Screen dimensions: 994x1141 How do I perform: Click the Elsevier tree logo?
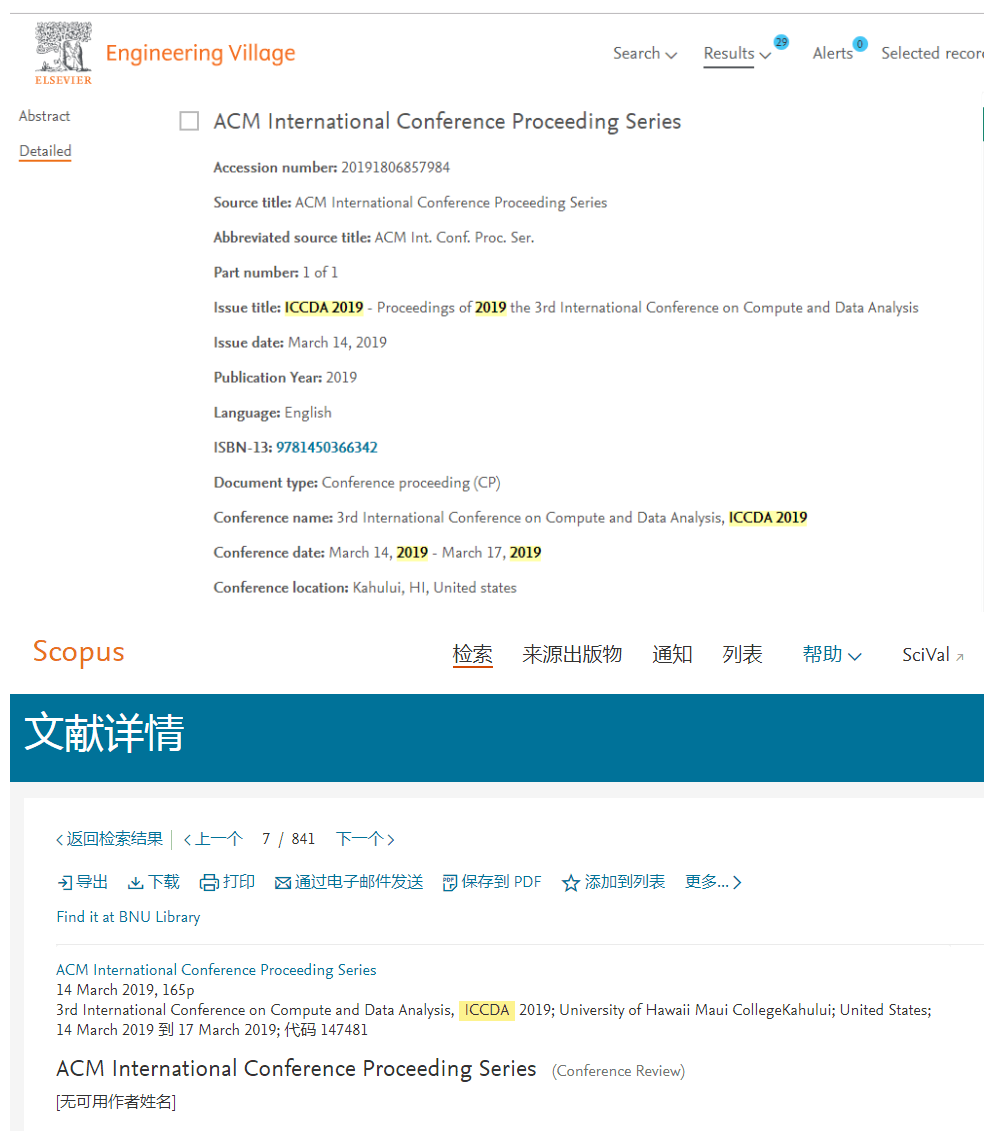[x=63, y=53]
